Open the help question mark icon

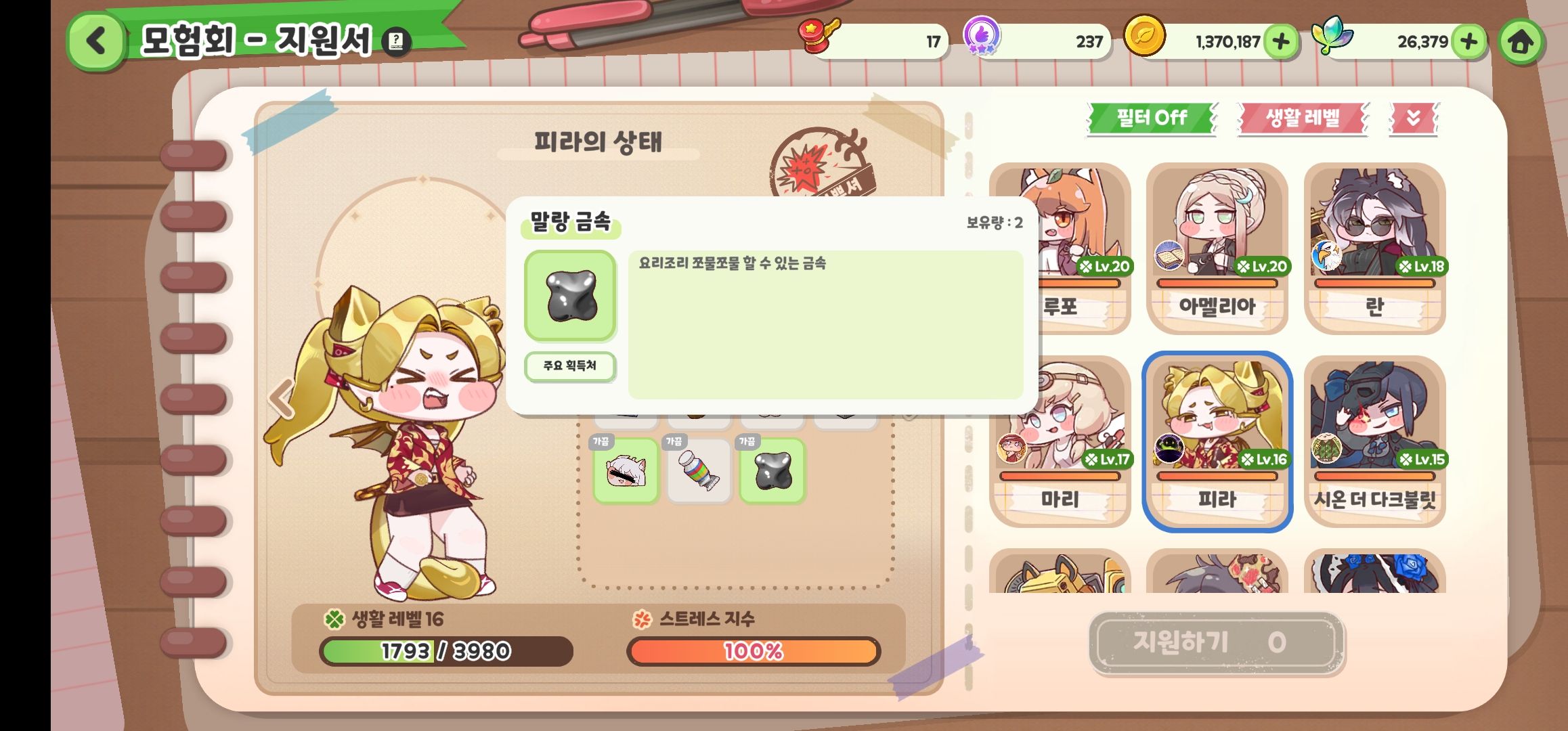(397, 41)
